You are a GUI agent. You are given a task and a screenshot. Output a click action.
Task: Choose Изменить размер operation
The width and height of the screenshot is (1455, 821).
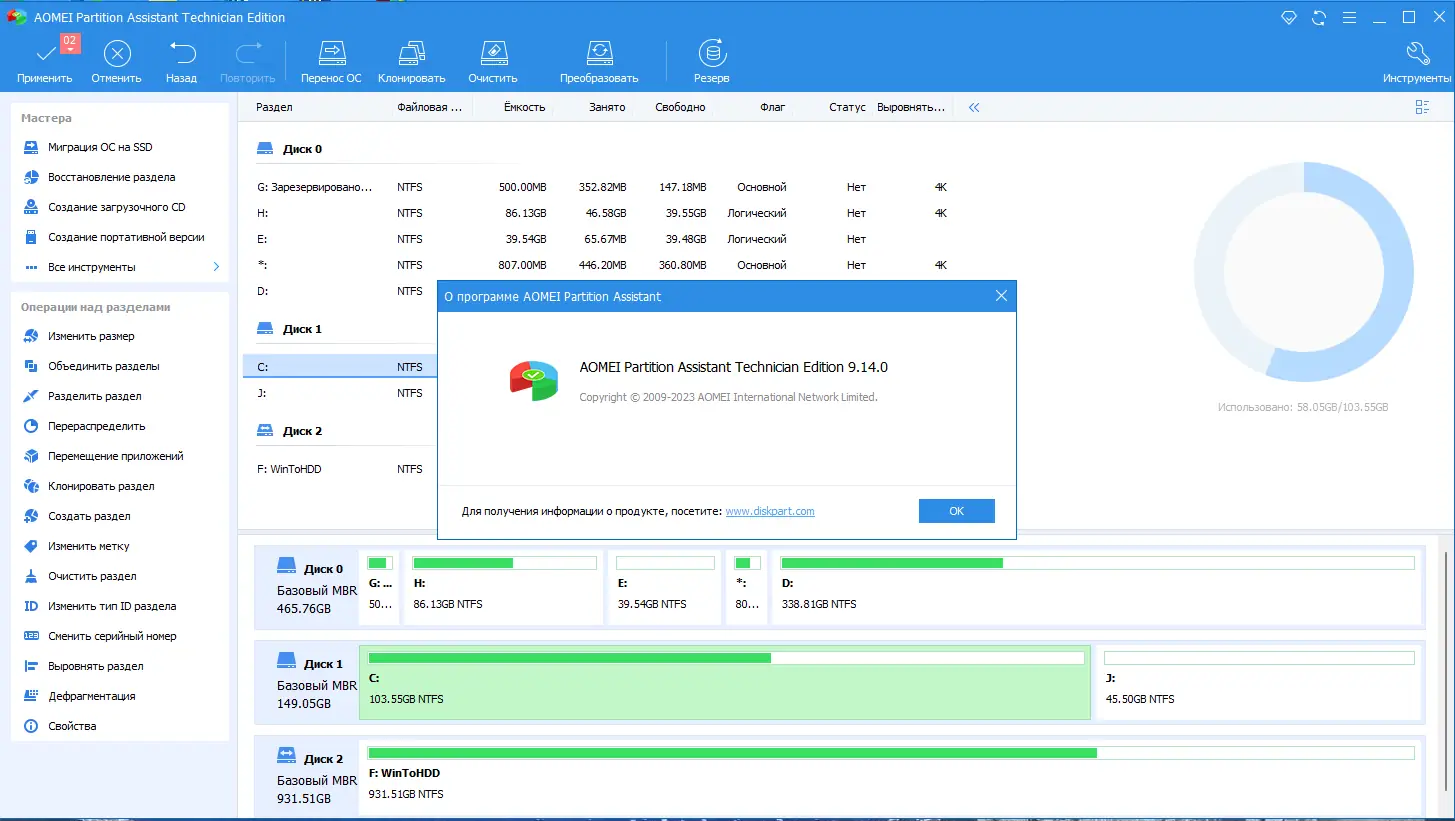(x=91, y=336)
